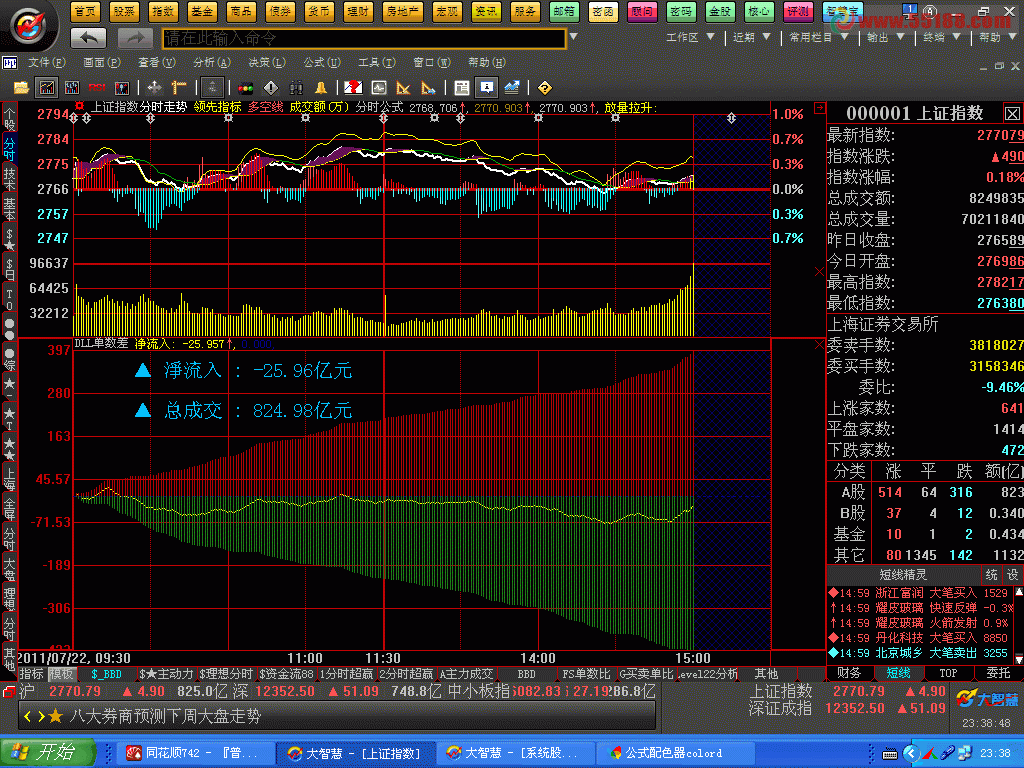
Task: Open the 文件(F) menu
Action: click(x=46, y=63)
